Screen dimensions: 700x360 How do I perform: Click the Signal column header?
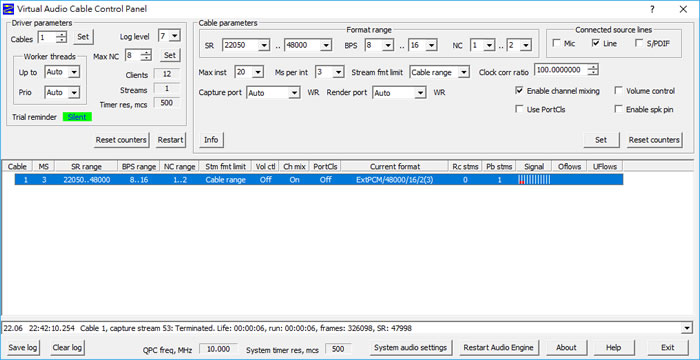point(534,167)
